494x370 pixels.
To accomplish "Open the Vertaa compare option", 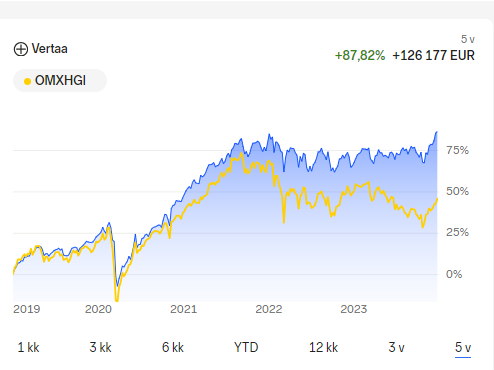I will (41, 49).
